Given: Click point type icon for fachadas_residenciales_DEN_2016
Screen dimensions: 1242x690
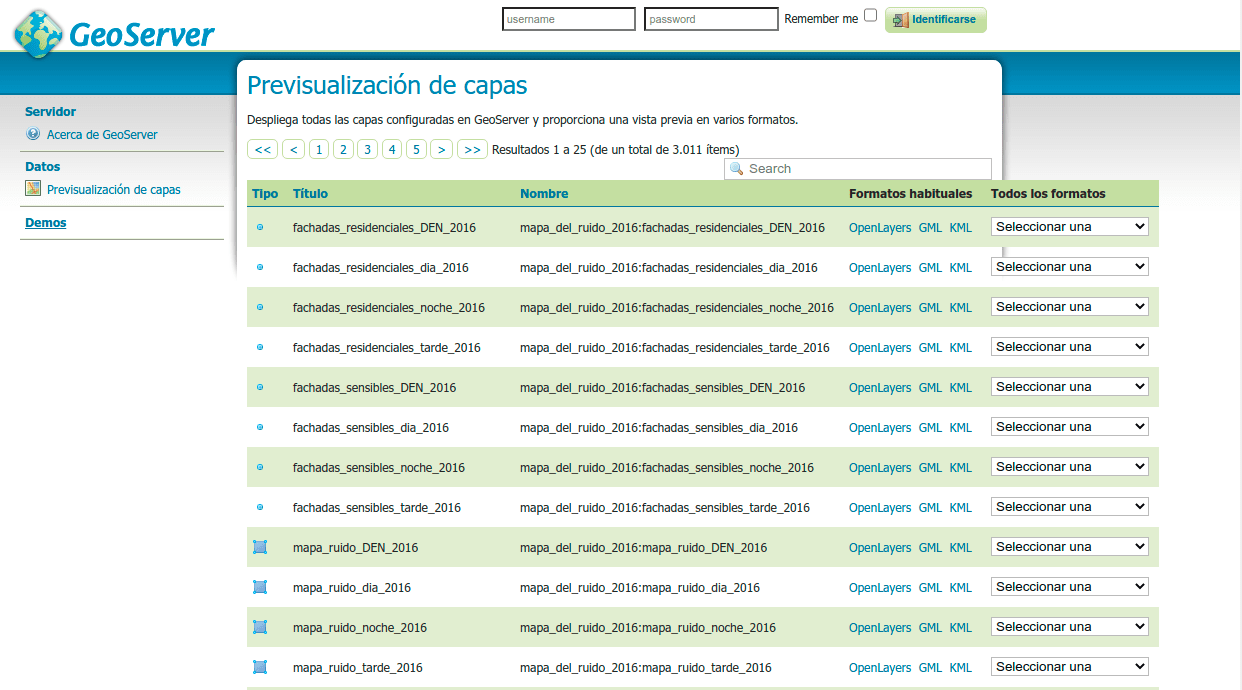Looking at the screenshot, I should (260, 227).
